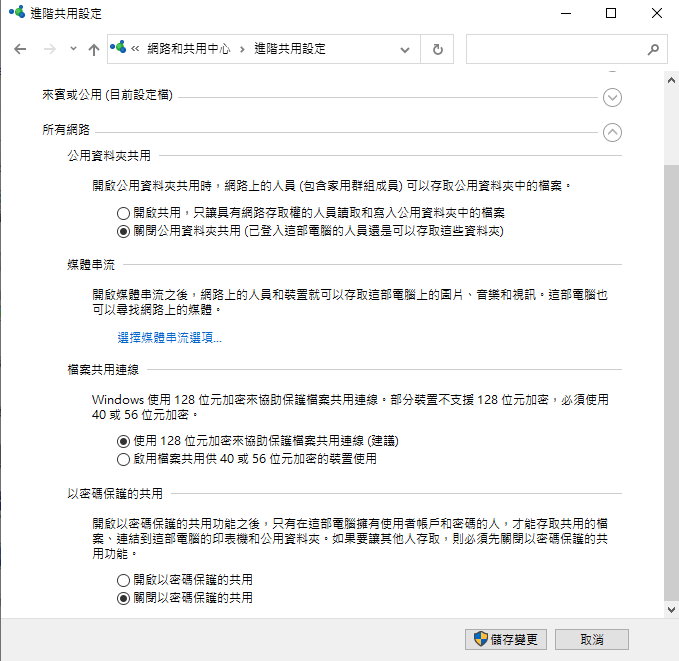Expand the 來賓或公用 profile section
This screenshot has height=661, width=679.
[613, 97]
